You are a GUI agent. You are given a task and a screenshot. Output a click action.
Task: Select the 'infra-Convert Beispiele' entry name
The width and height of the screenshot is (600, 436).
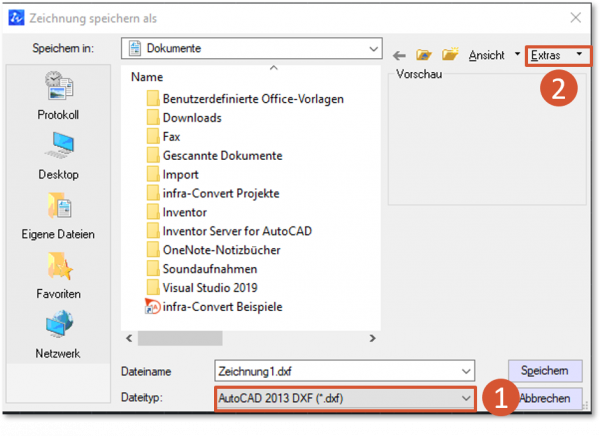click(x=223, y=307)
